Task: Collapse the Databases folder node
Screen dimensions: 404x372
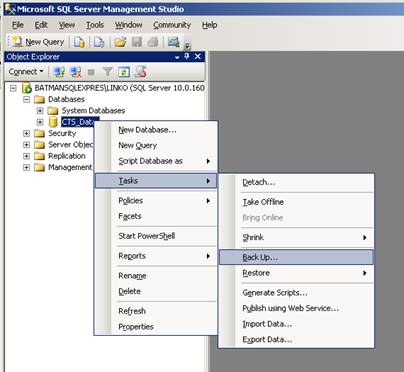Action: click(27, 99)
